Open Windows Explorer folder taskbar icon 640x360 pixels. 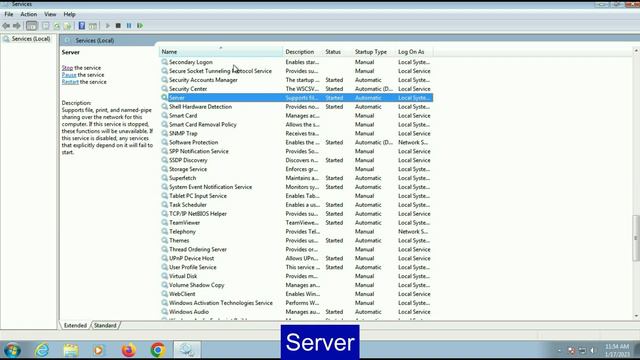click(71, 350)
